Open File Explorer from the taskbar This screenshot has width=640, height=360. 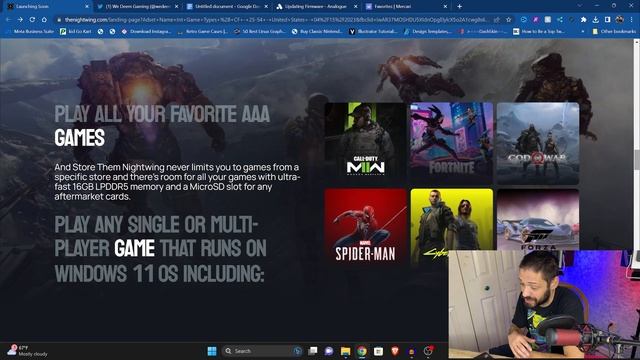coord(345,351)
